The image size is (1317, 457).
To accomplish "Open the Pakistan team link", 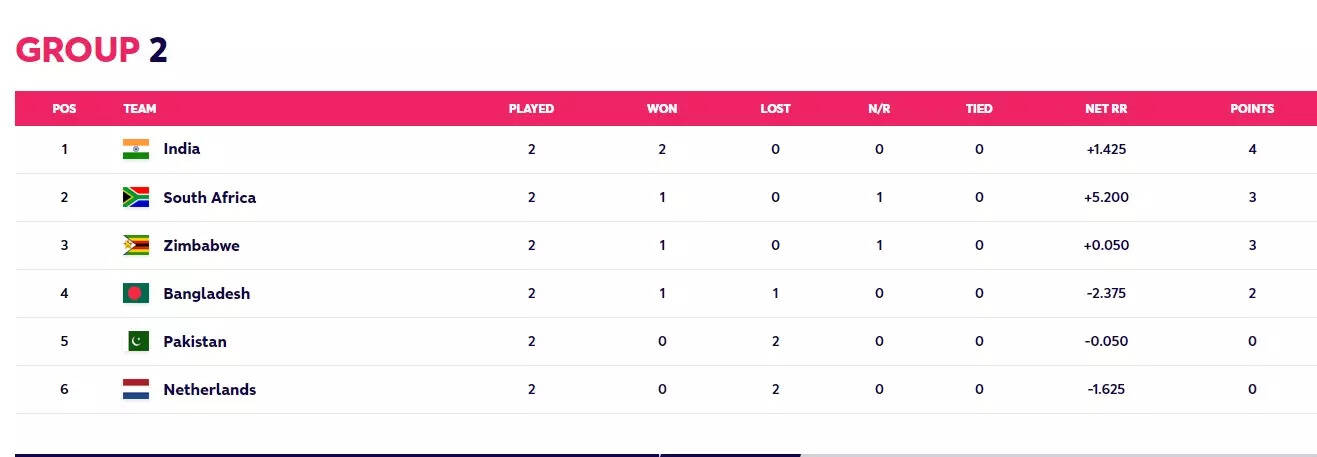I will tap(195, 341).
